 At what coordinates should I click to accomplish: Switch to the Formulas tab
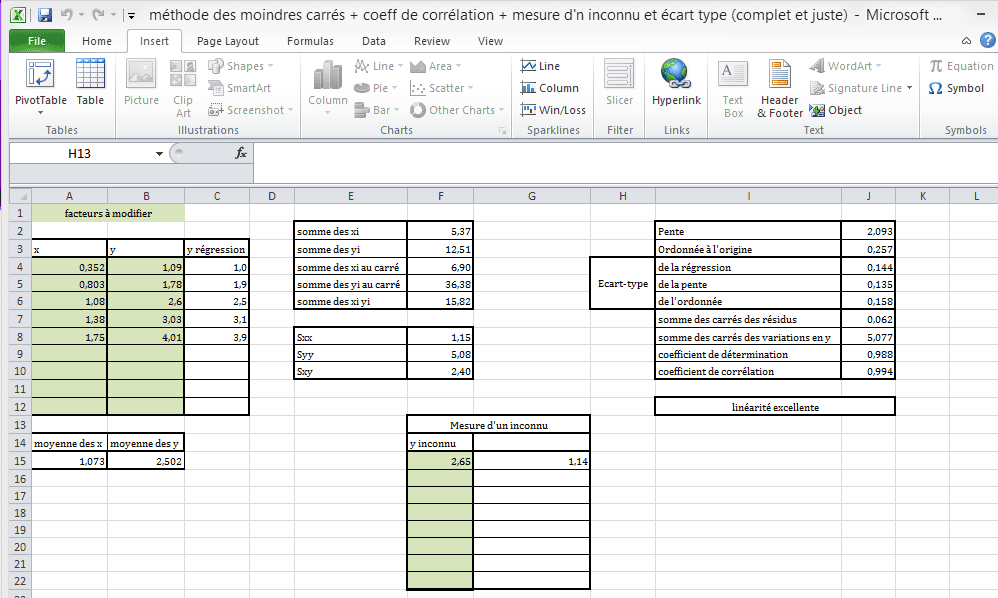click(x=310, y=41)
